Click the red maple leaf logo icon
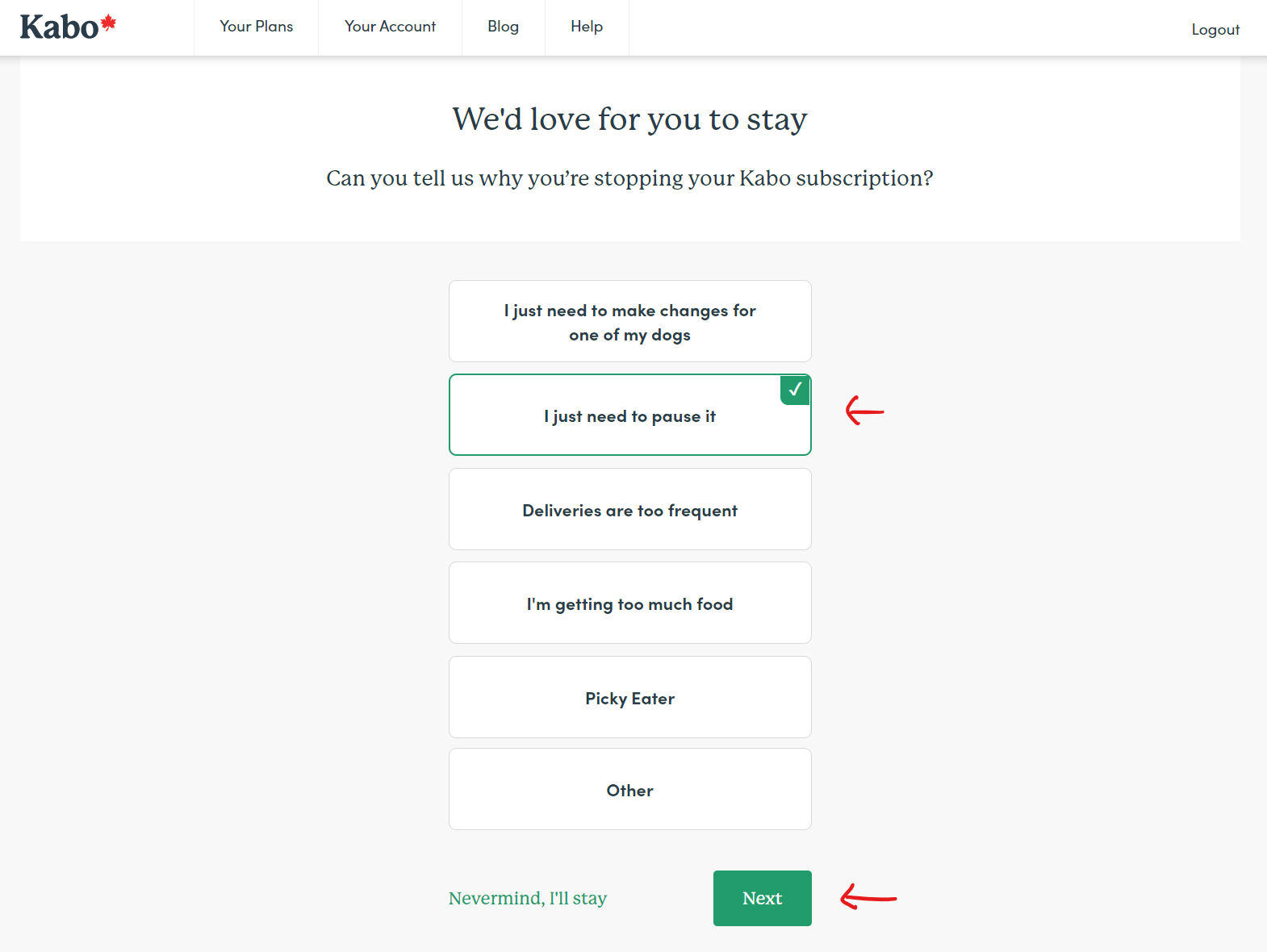Screen dimensions: 1267x952 tap(109, 23)
